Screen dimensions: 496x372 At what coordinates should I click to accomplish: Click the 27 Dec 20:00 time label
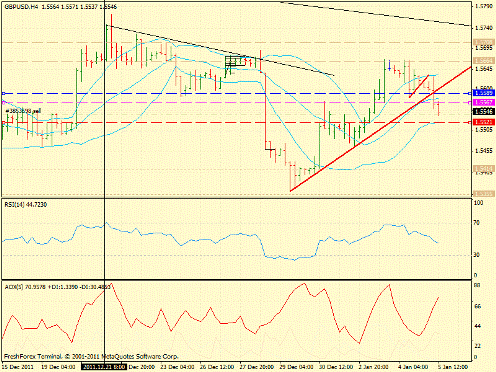pos(257,367)
